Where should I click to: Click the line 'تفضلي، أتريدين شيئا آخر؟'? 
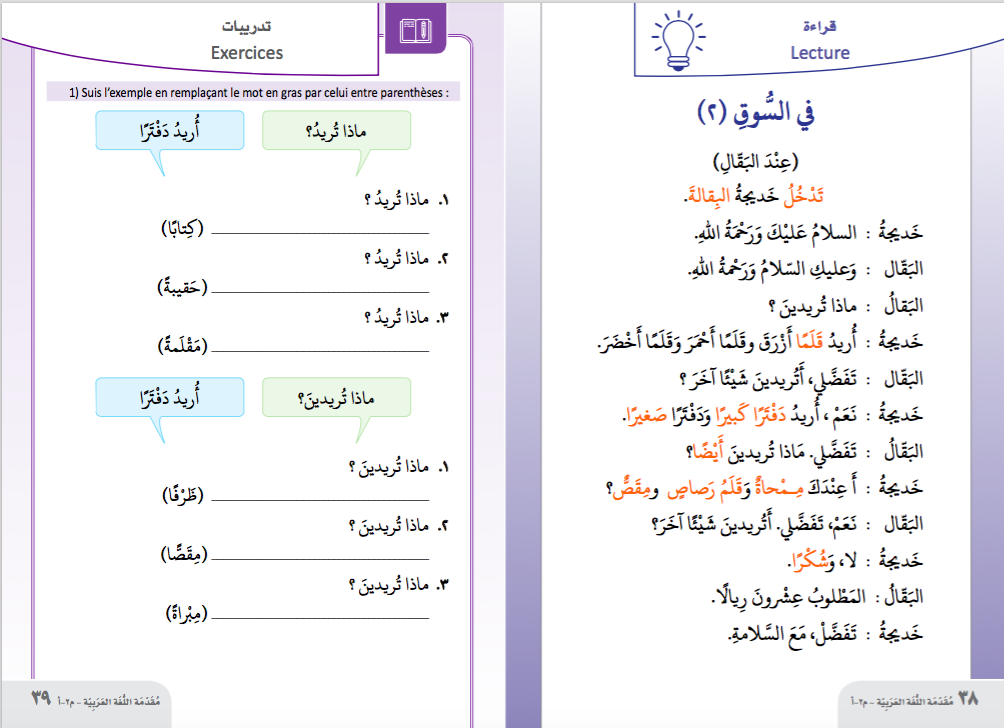(x=768, y=379)
